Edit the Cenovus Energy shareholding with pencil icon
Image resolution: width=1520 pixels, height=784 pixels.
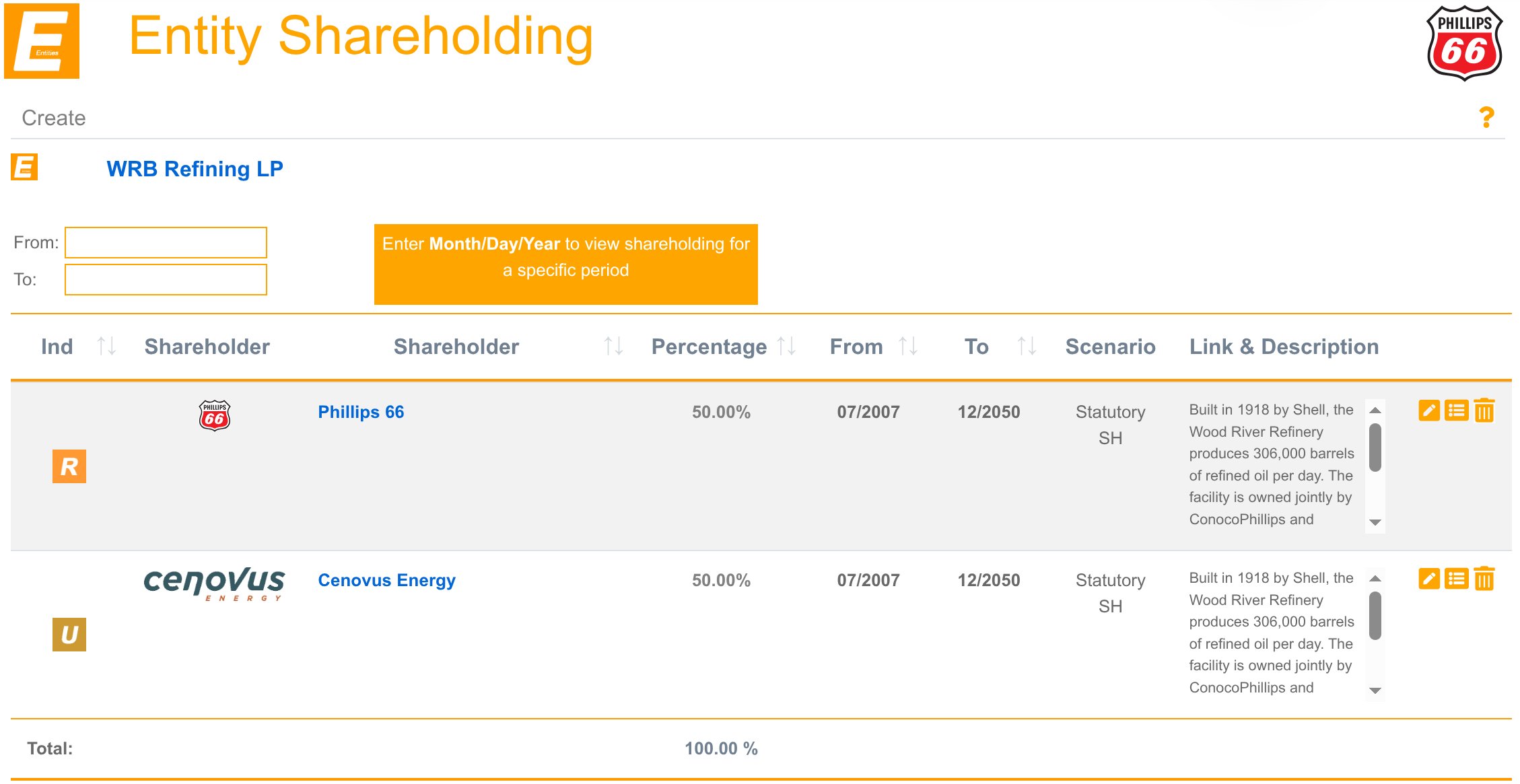[x=1429, y=579]
